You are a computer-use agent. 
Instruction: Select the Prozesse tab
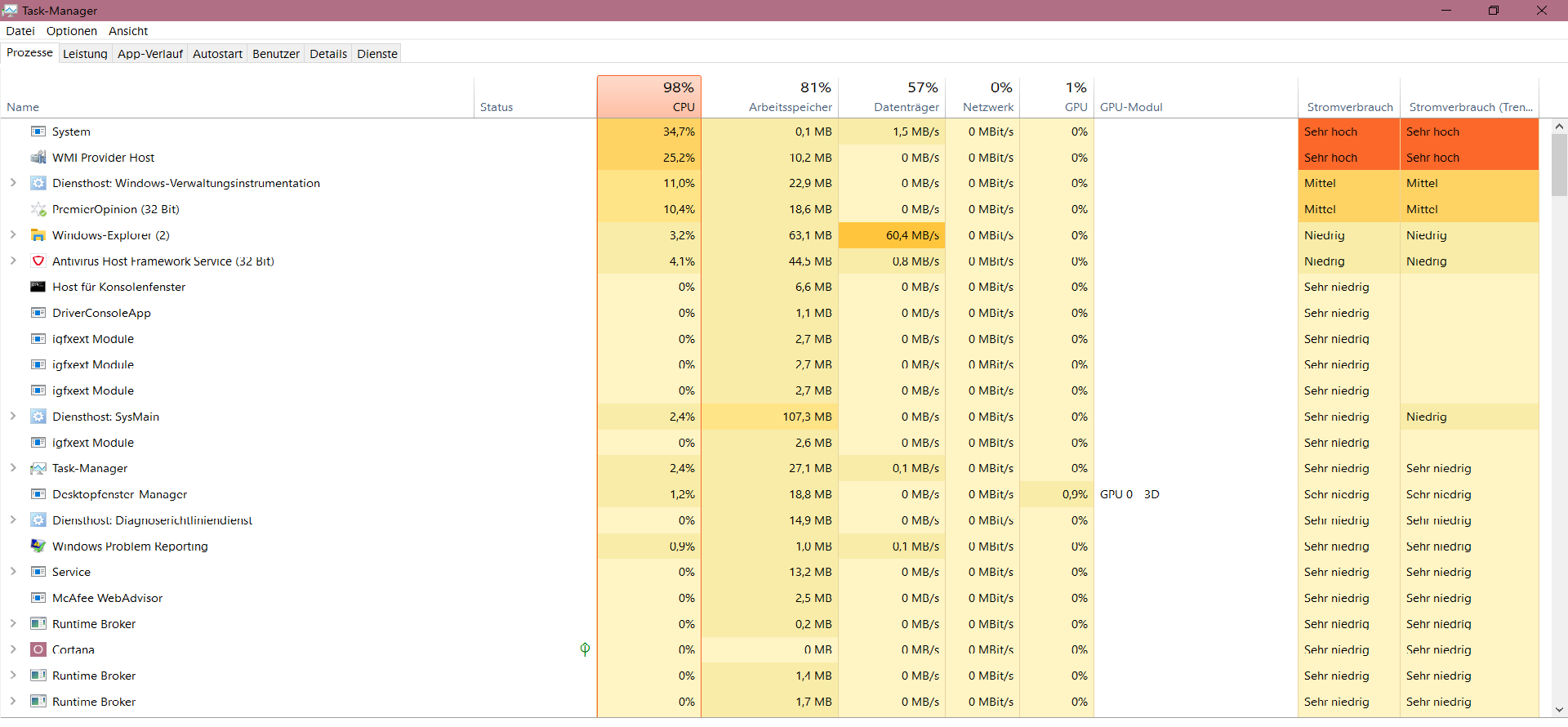point(29,53)
